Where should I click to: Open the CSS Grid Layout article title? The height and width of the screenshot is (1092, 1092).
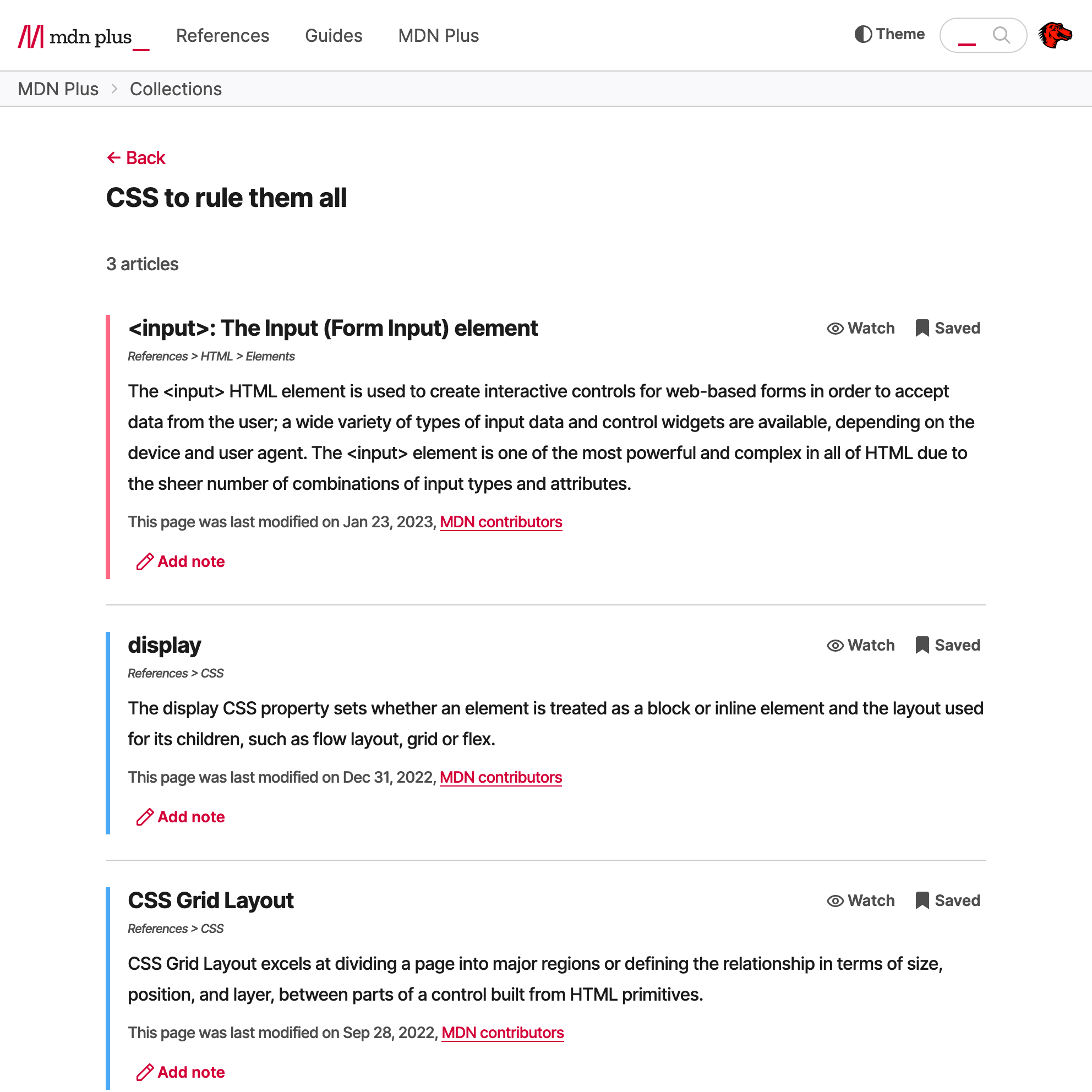click(x=211, y=901)
